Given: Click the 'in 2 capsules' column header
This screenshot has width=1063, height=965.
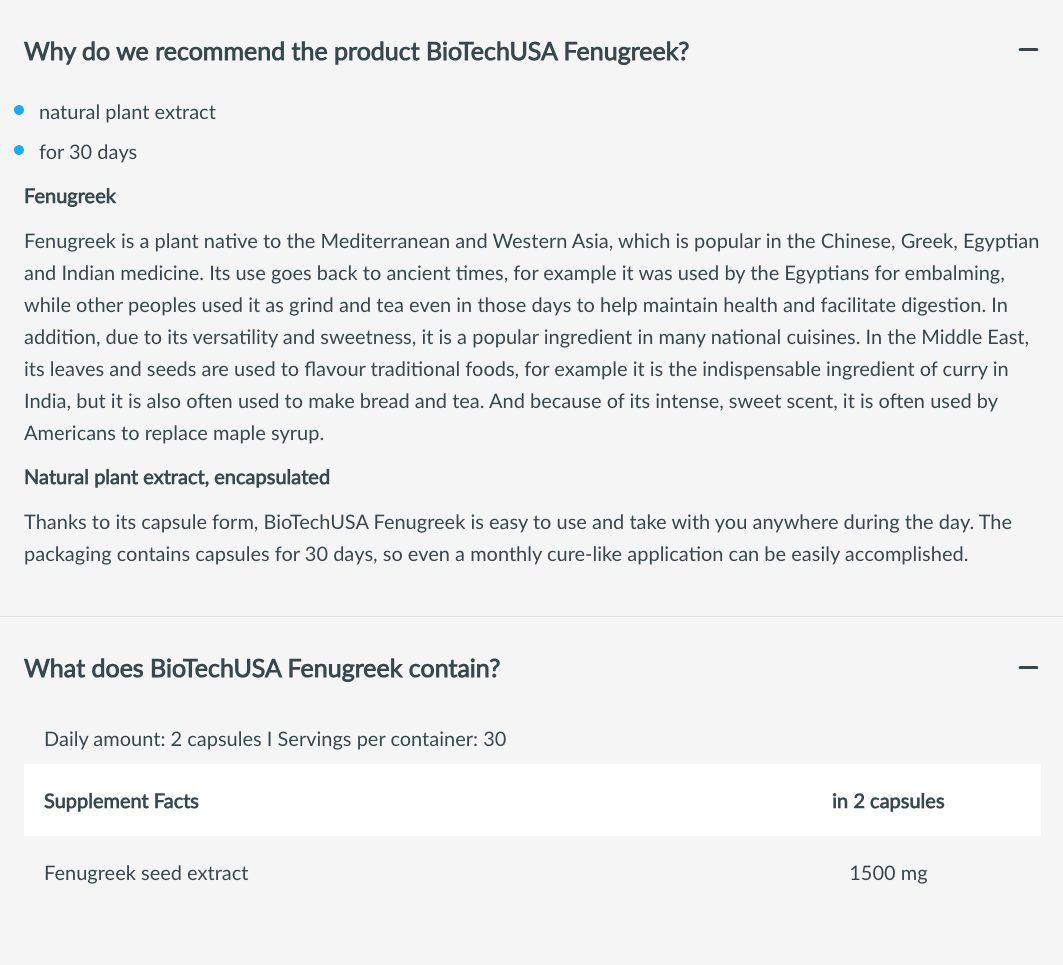Looking at the screenshot, I should coord(888,802).
